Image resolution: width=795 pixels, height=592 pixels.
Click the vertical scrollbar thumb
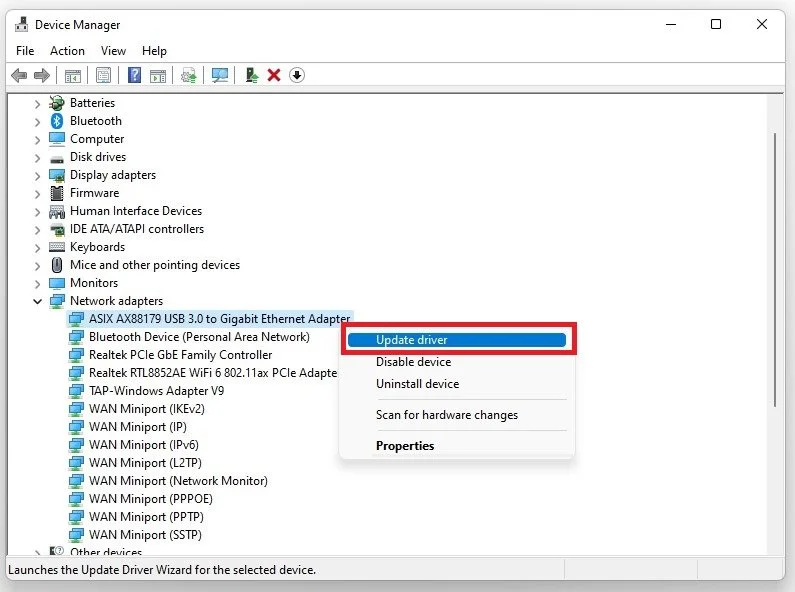point(775,270)
